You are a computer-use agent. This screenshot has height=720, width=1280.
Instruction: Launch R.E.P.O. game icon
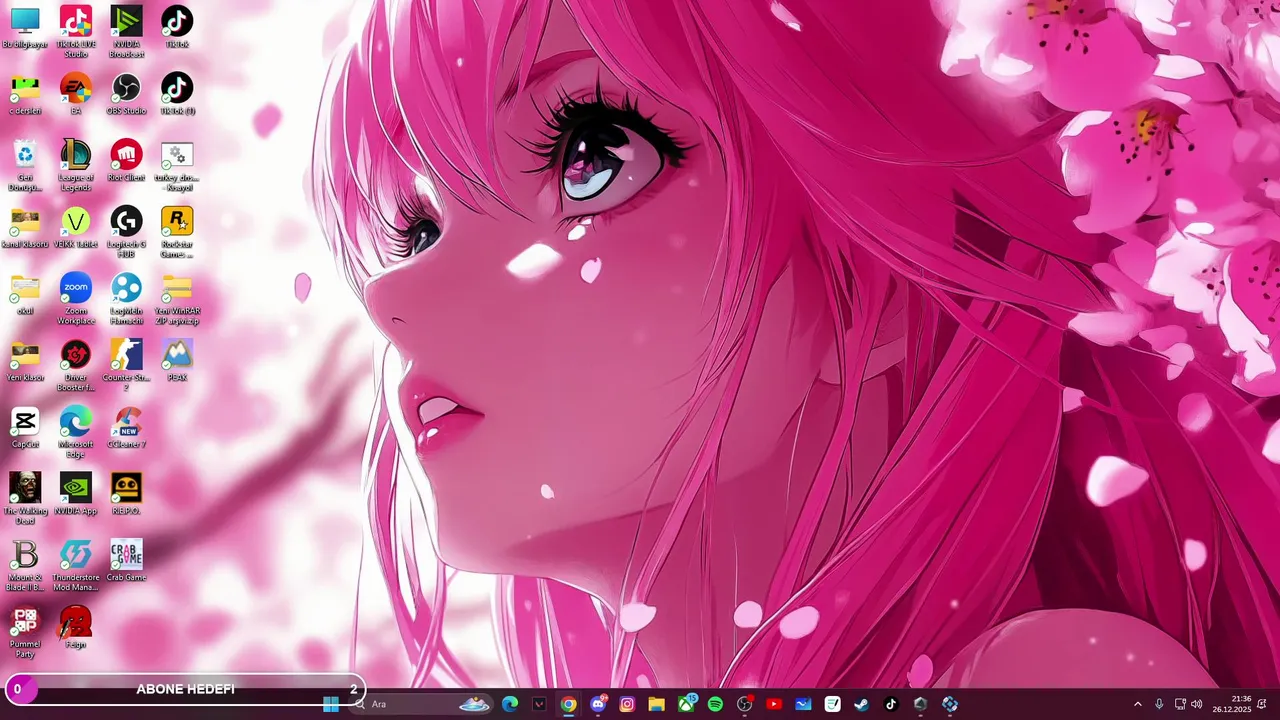(x=126, y=494)
